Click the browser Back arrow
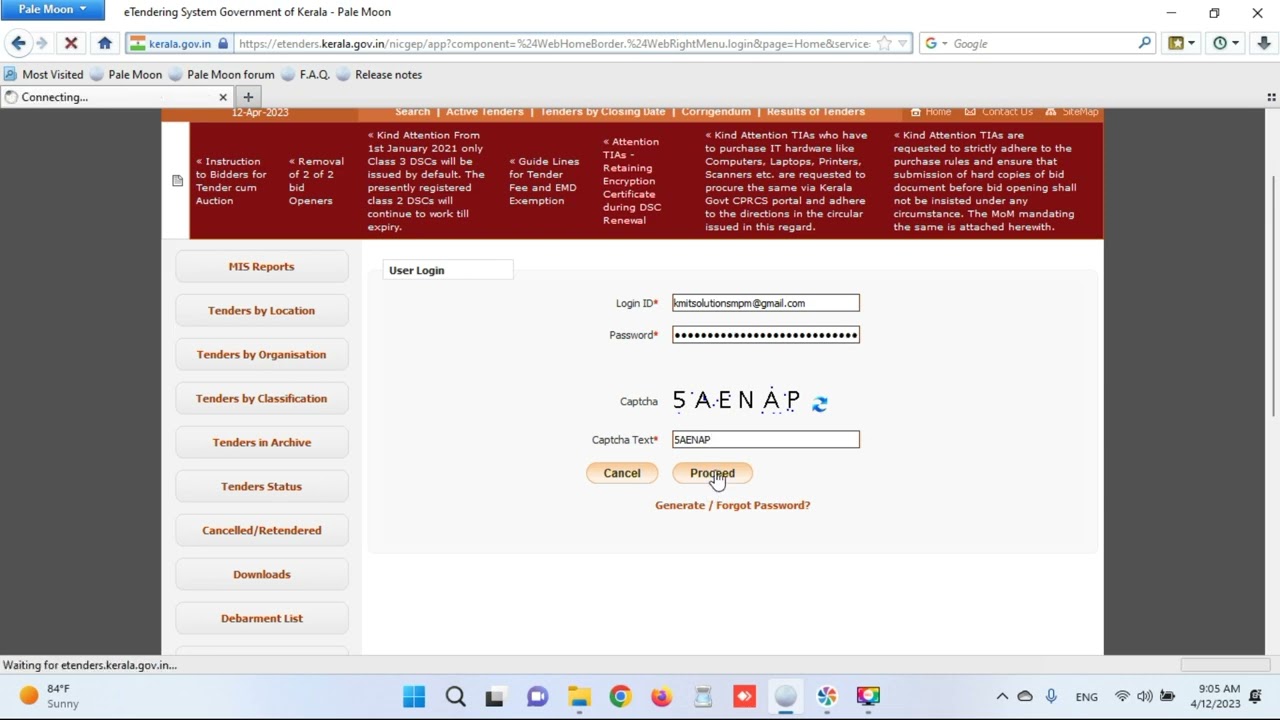Viewport: 1280px width, 720px height. tap(18, 43)
